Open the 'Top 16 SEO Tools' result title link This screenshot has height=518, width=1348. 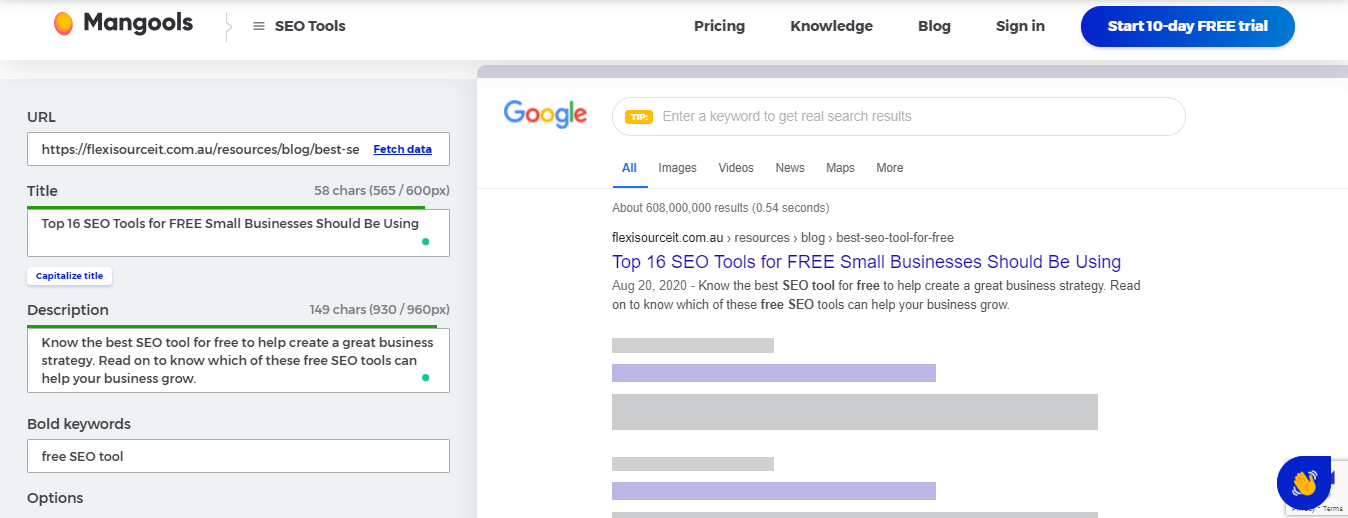coord(866,262)
